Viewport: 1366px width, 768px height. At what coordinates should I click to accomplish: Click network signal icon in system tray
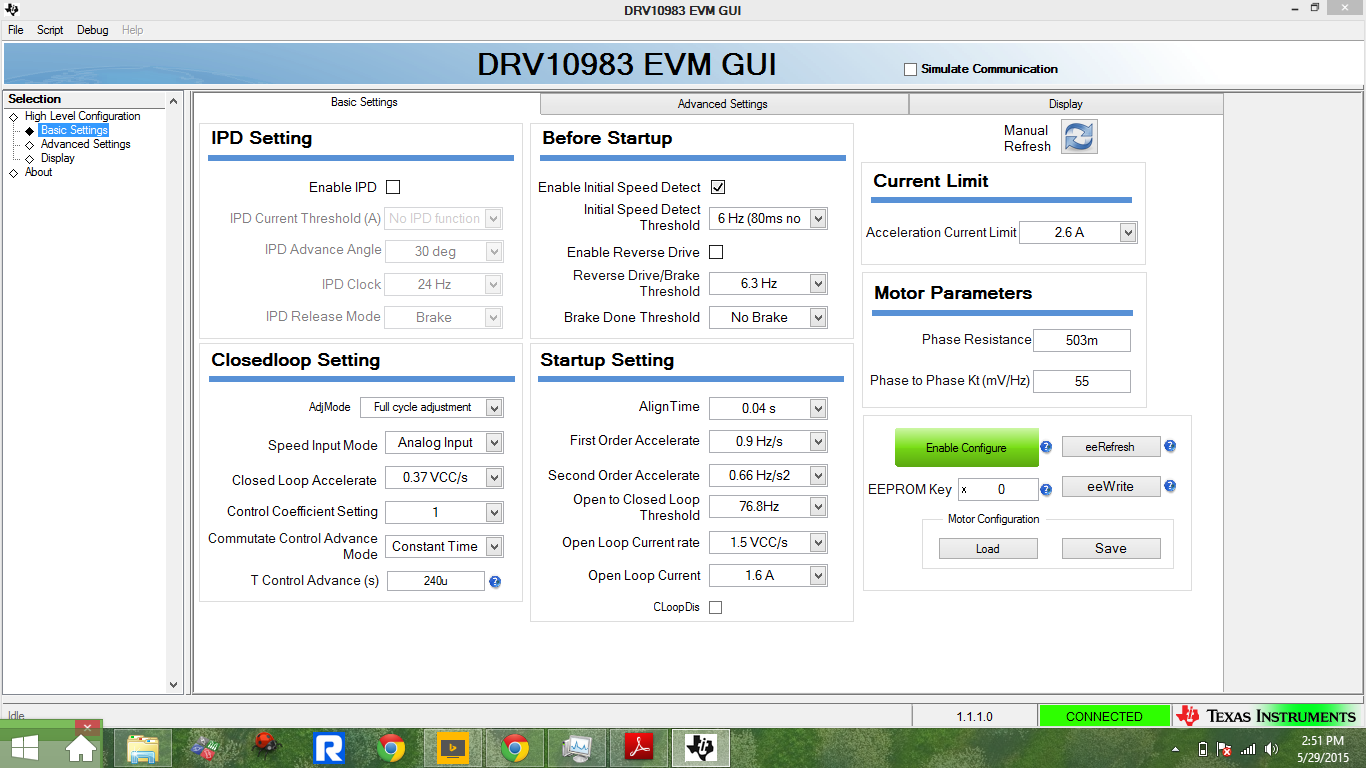(1247, 749)
